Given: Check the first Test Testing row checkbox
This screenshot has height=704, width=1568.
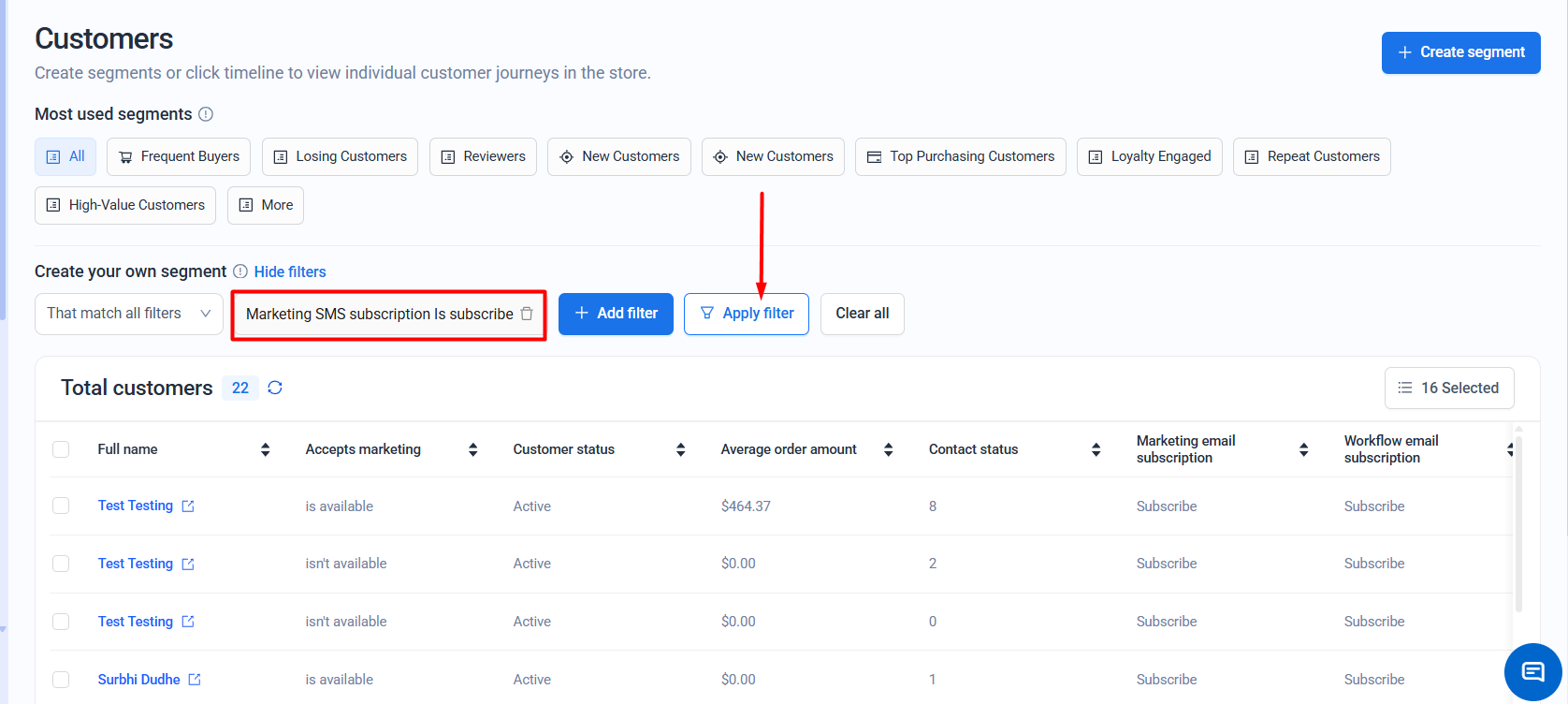Looking at the screenshot, I should 61,506.
